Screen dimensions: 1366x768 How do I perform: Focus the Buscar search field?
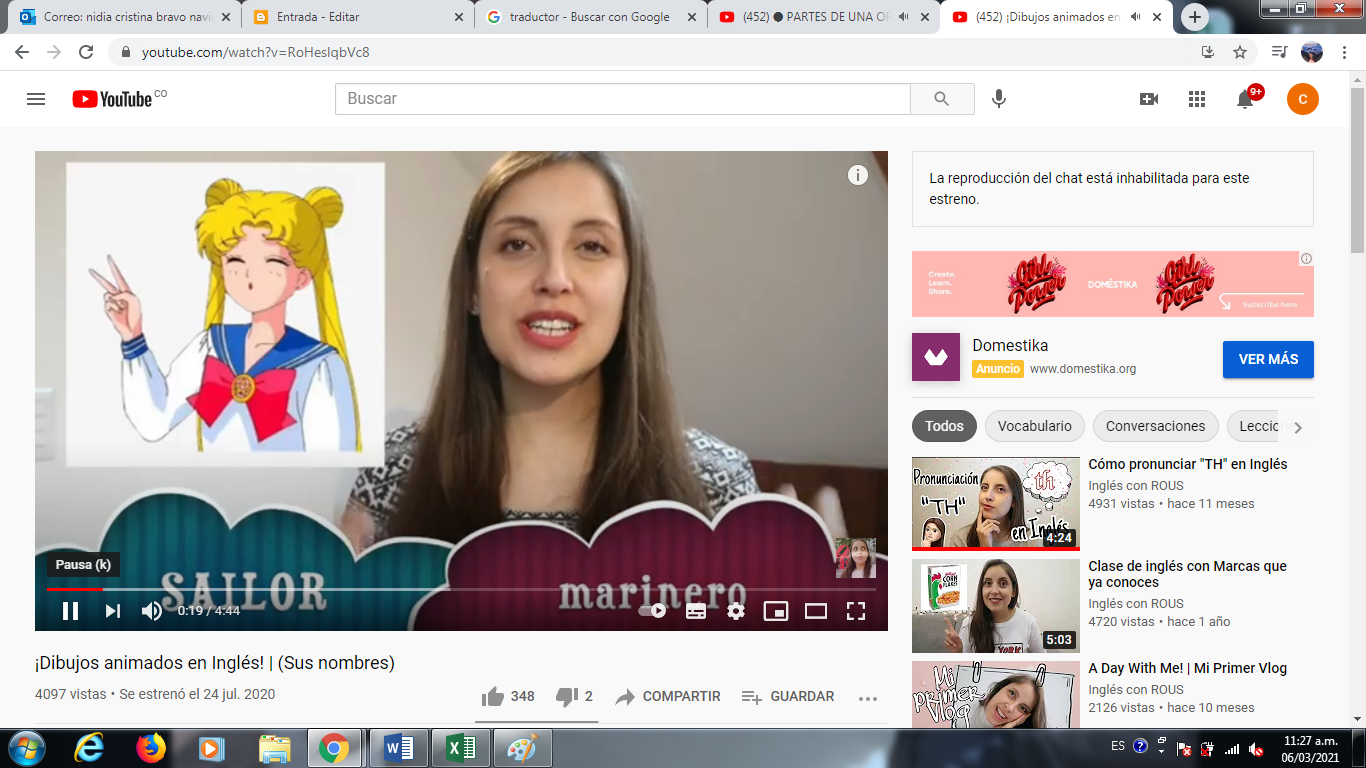click(x=622, y=99)
